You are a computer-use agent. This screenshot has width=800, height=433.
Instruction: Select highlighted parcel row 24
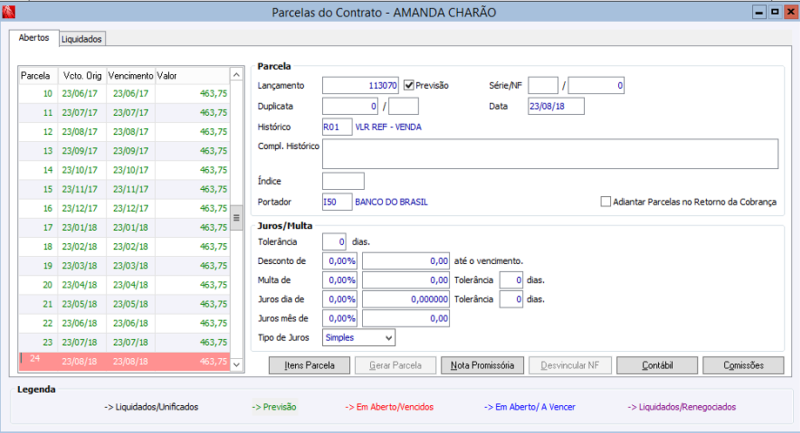click(x=124, y=361)
